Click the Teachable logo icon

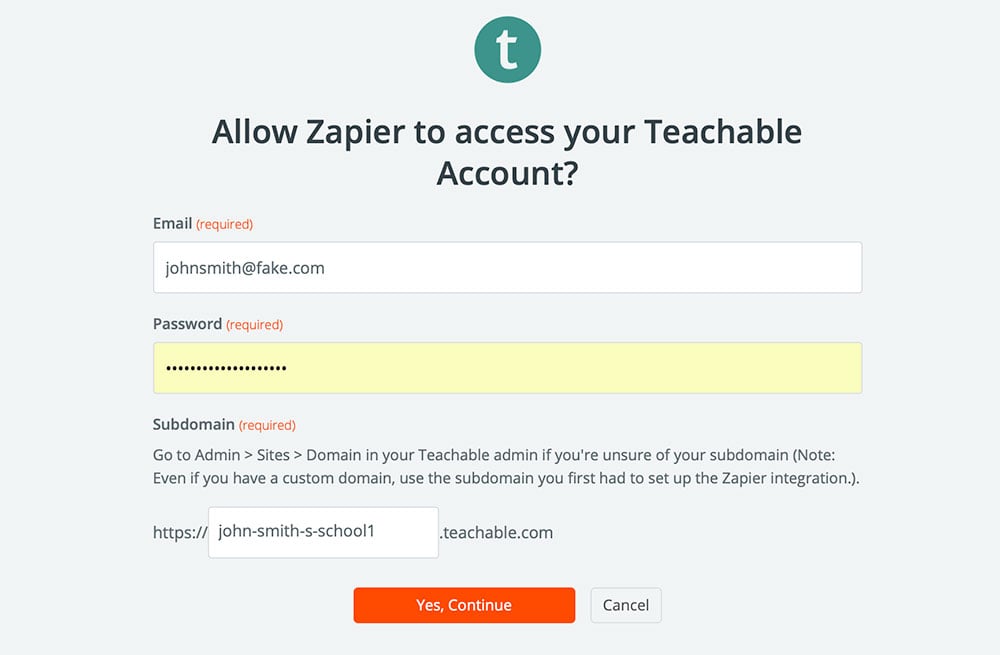click(507, 50)
